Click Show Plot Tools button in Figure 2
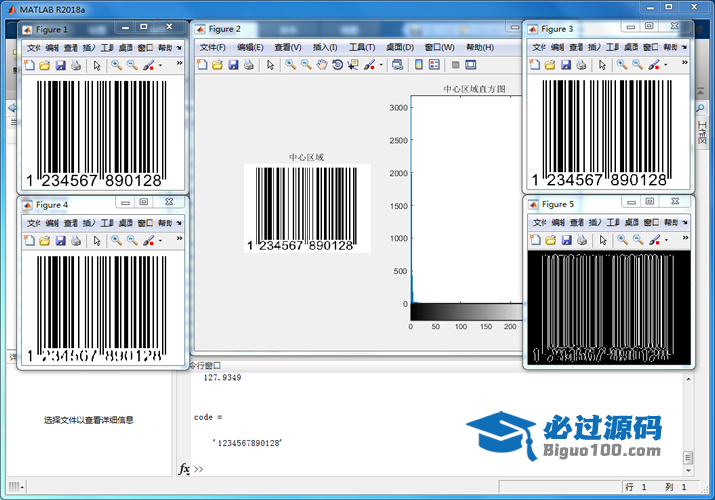Image resolution: width=715 pixels, height=500 pixels. click(471, 65)
